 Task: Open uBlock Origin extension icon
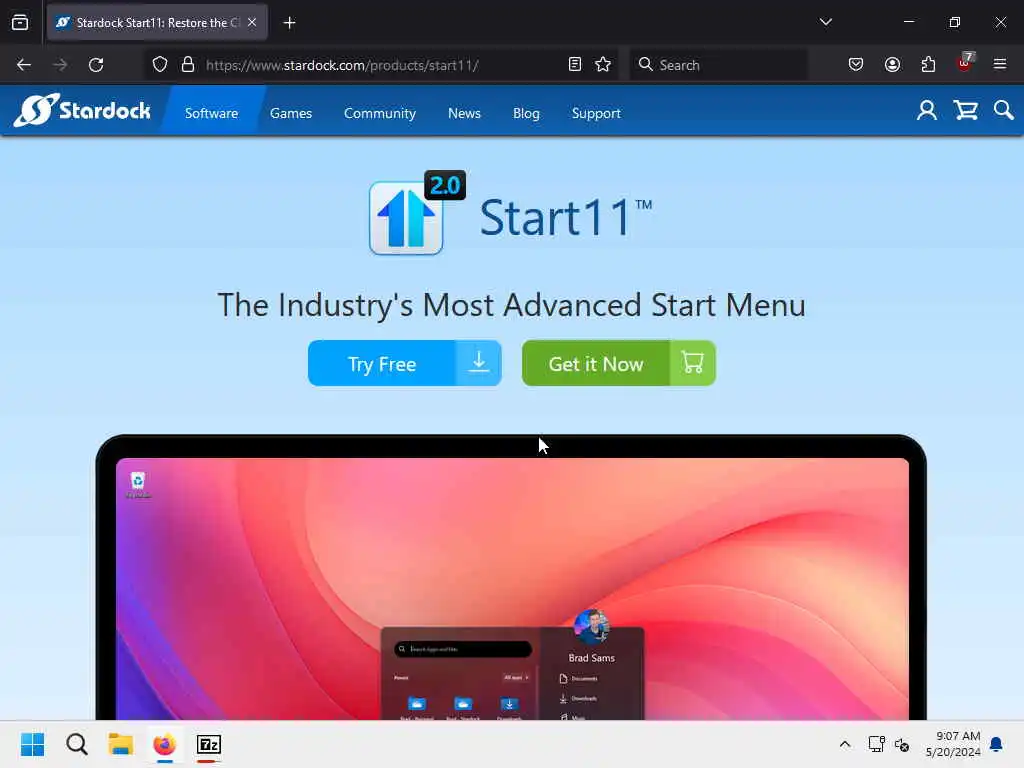pos(965,63)
